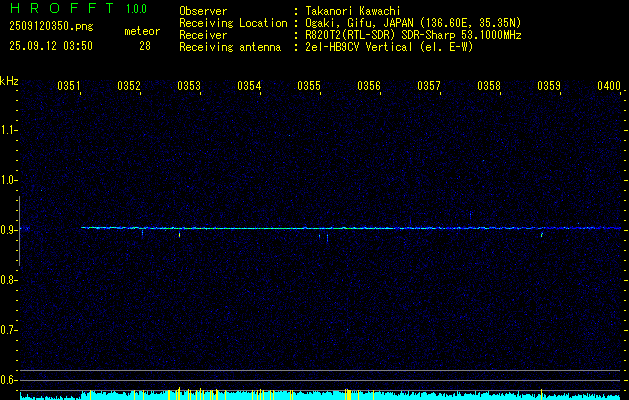Click the Observer field label
The height and width of the screenshot is (400, 629).
[x=203, y=11]
